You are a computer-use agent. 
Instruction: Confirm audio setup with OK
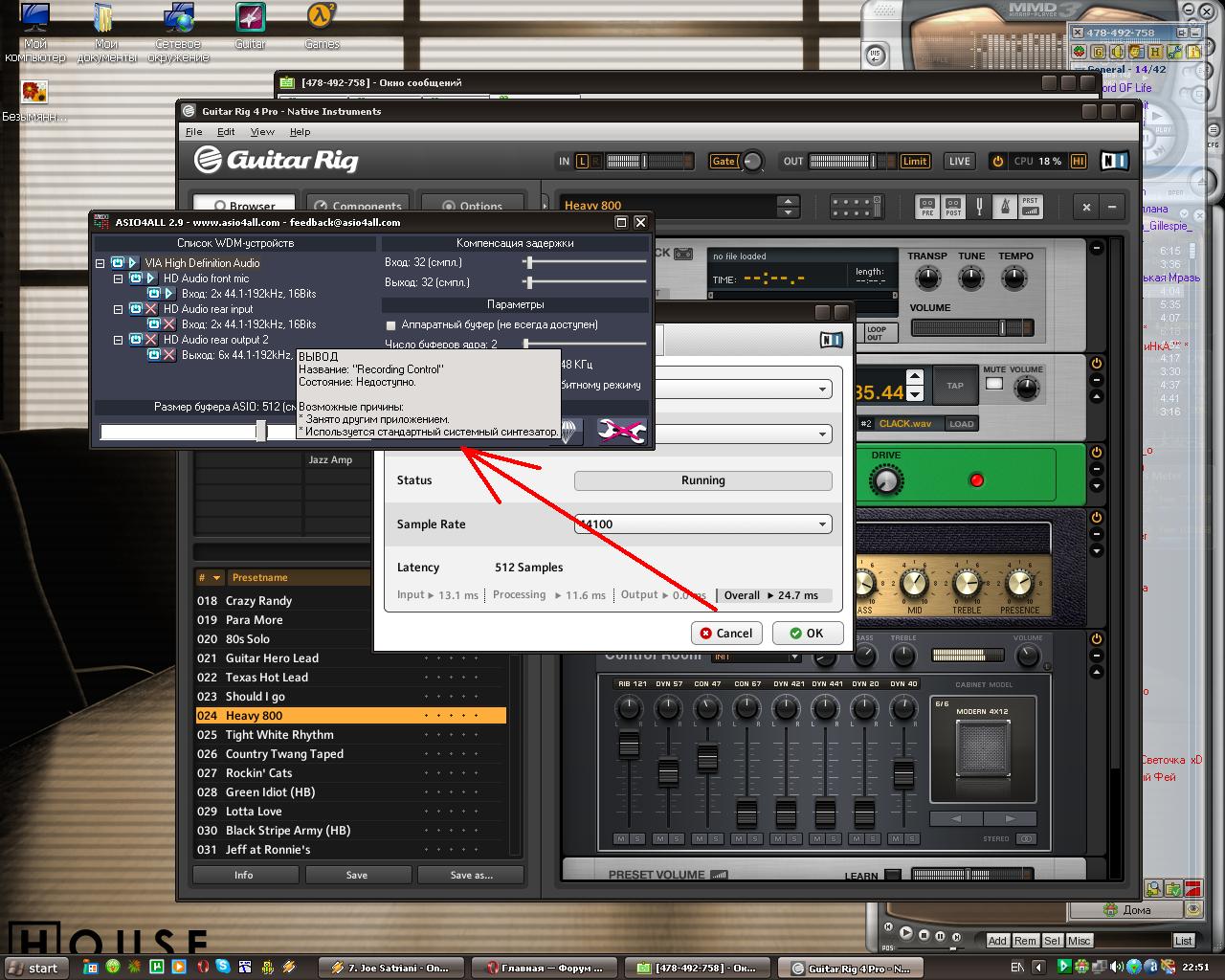tap(806, 633)
